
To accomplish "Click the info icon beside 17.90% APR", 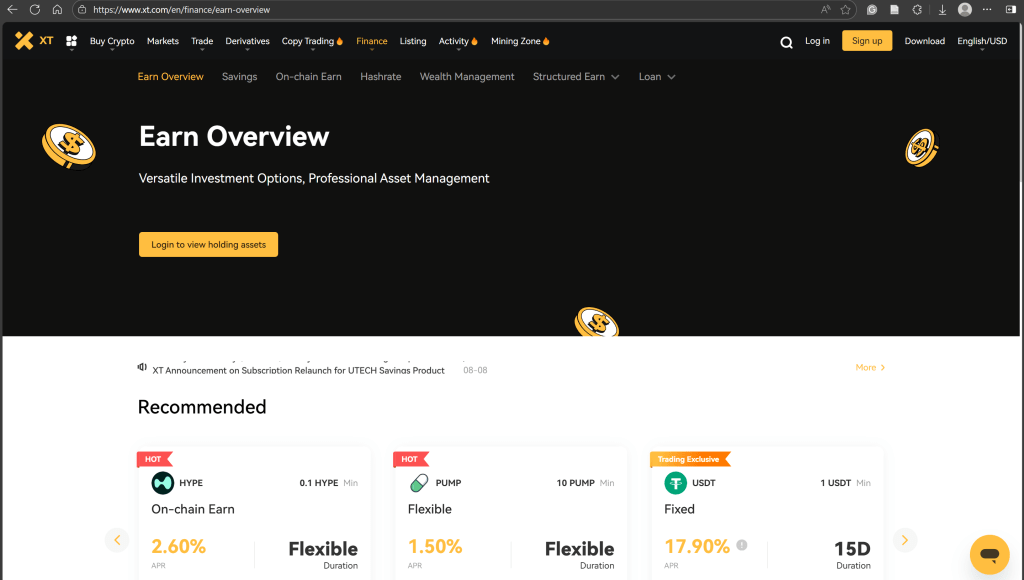I will tap(742, 545).
